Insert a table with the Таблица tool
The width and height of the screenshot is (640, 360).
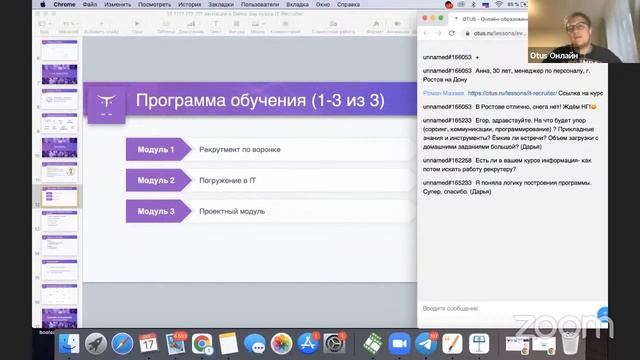166,26
